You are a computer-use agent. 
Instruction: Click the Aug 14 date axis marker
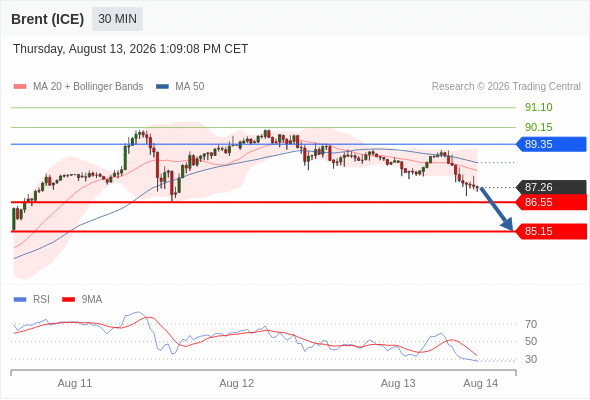[x=481, y=383]
